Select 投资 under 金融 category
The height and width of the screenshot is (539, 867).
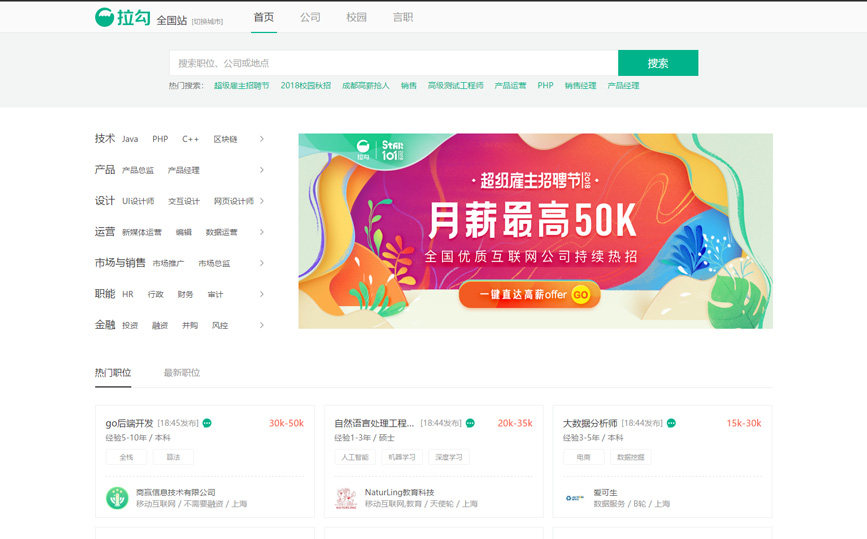point(130,325)
